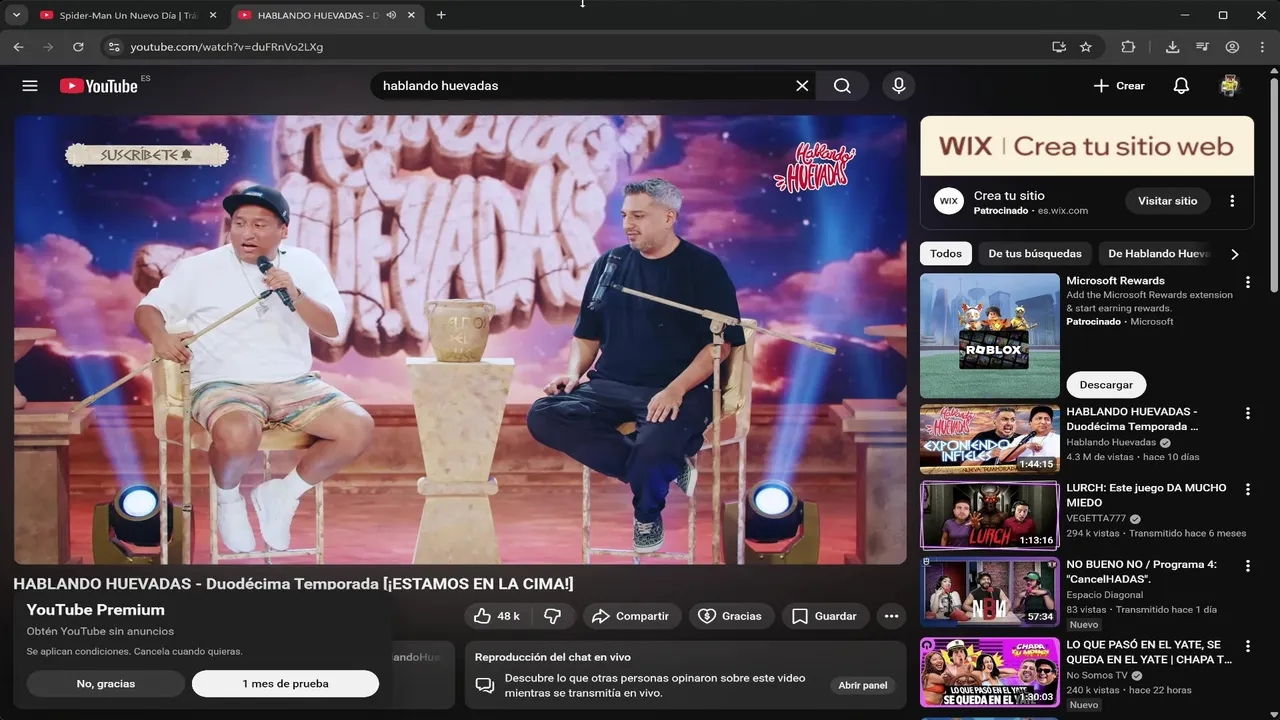This screenshot has width=1280, height=720.
Task: Open VEGETTA777 channel link
Action: [x=1096, y=519]
